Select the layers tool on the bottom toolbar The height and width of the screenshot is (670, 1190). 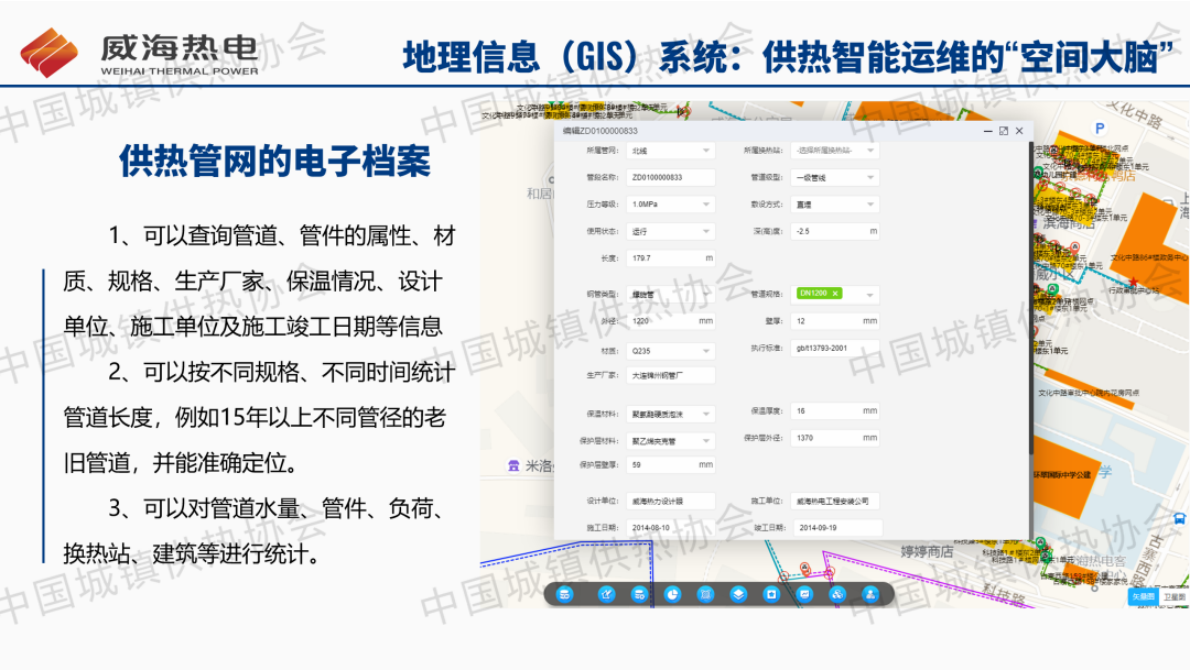(738, 595)
